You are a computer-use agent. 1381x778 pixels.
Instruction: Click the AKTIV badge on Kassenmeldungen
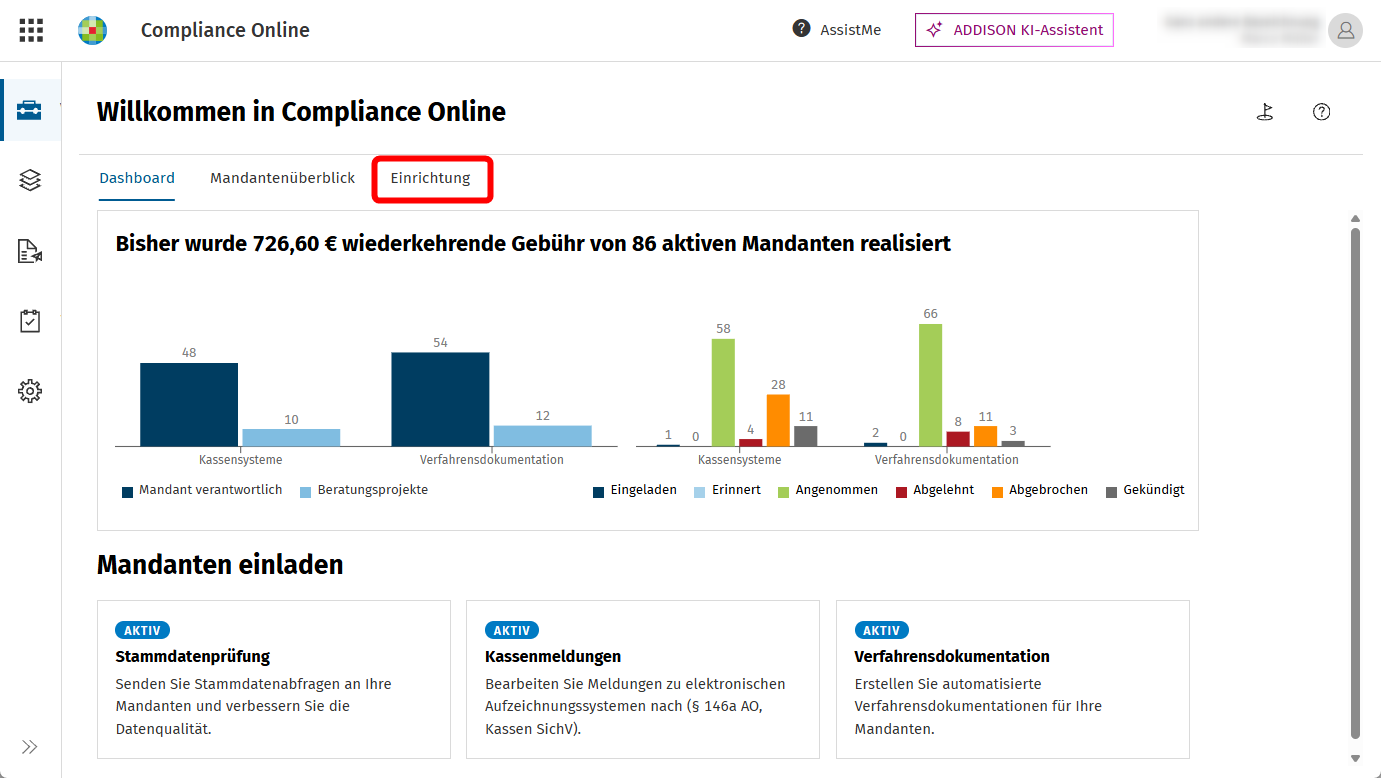[512, 631]
